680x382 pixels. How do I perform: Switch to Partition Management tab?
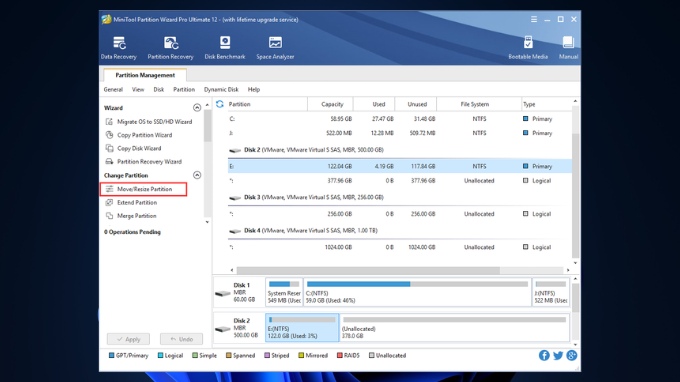[145, 75]
